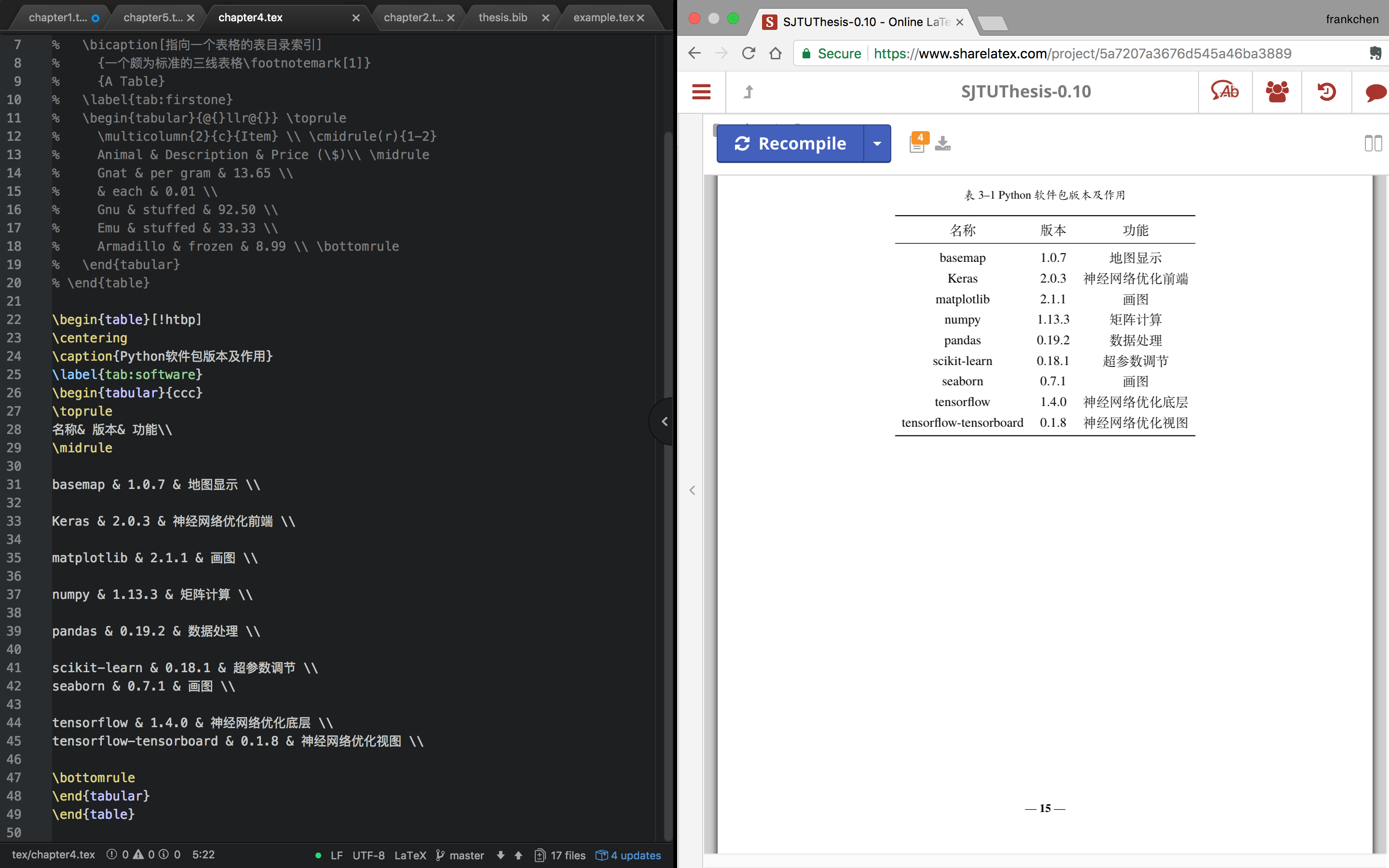This screenshot has height=868, width=1389.
Task: Open the UTF-8 encoding selector
Action: click(x=368, y=855)
